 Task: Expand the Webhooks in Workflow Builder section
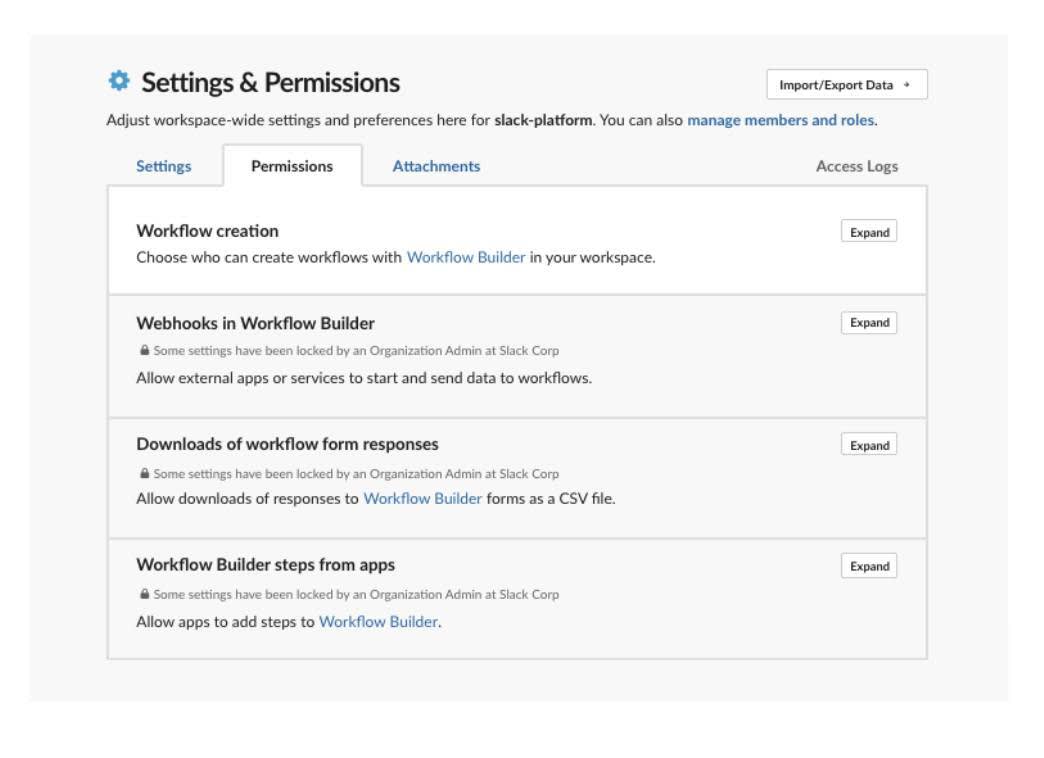click(x=868, y=322)
